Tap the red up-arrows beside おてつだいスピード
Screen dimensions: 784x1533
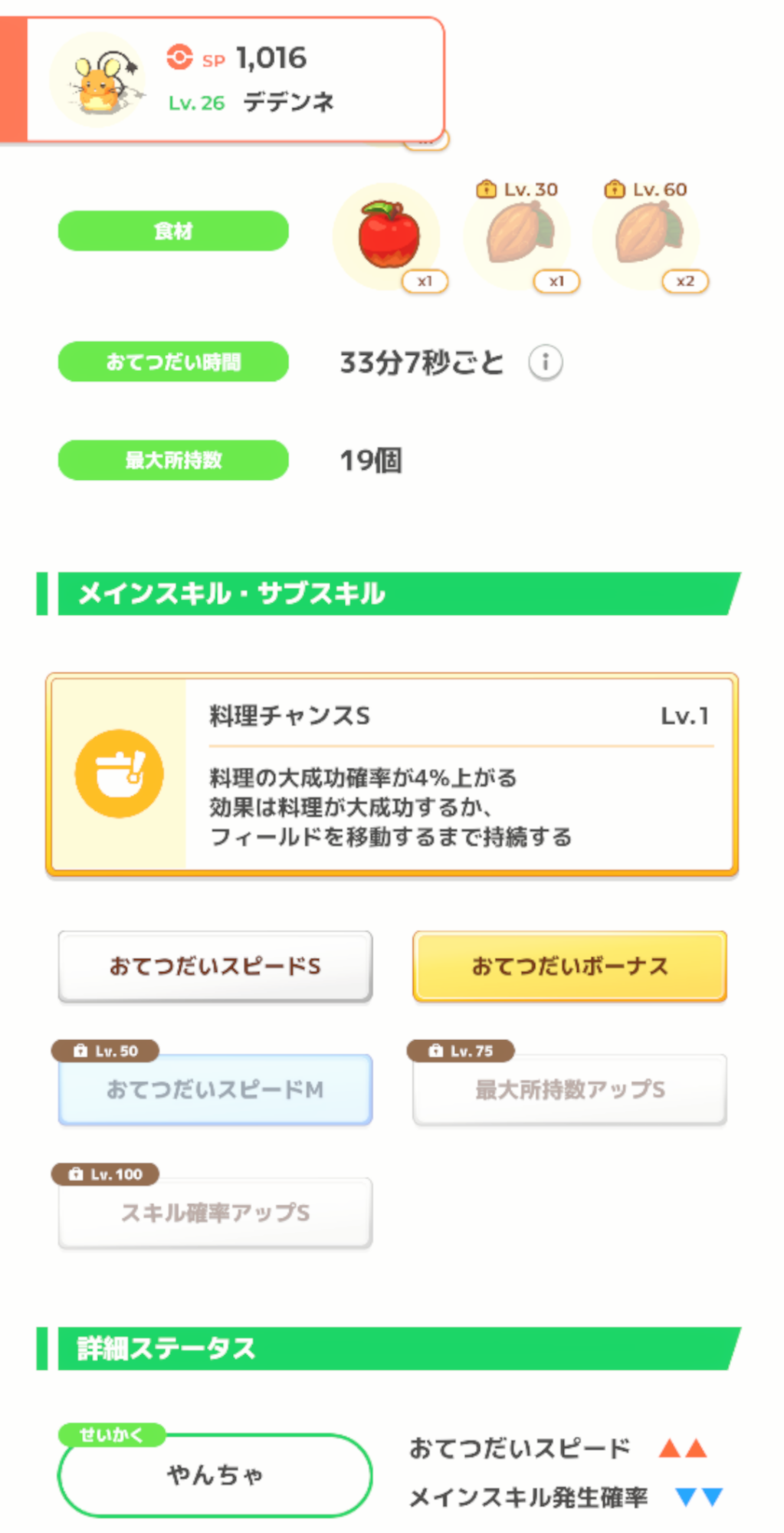tap(682, 1448)
